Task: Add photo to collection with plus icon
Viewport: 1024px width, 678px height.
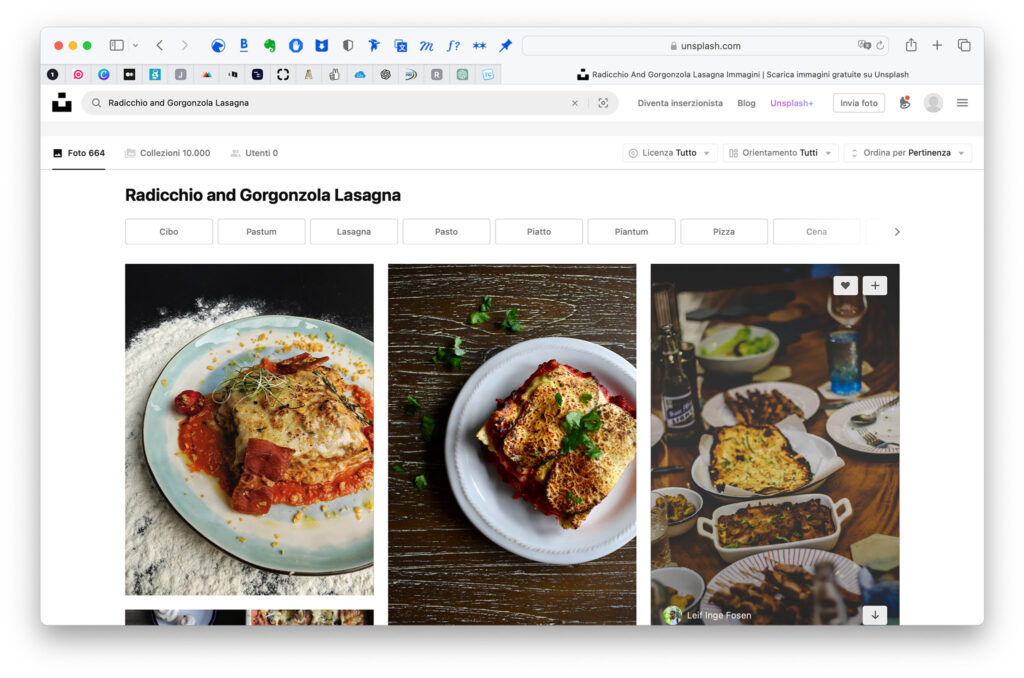Action: click(874, 285)
